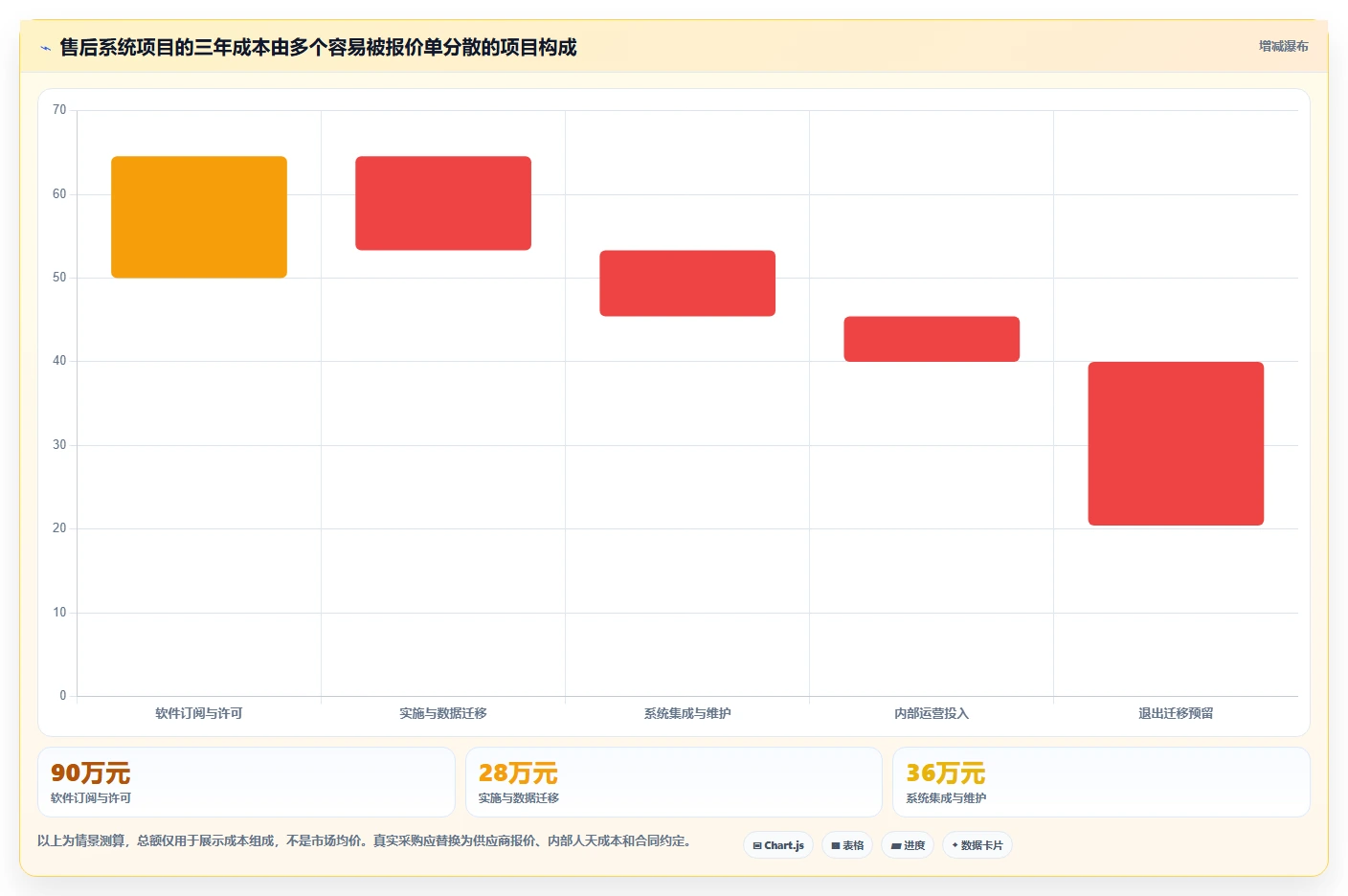Click the orange 软件订阅与许可 bar
The image size is (1348, 896).
[199, 217]
